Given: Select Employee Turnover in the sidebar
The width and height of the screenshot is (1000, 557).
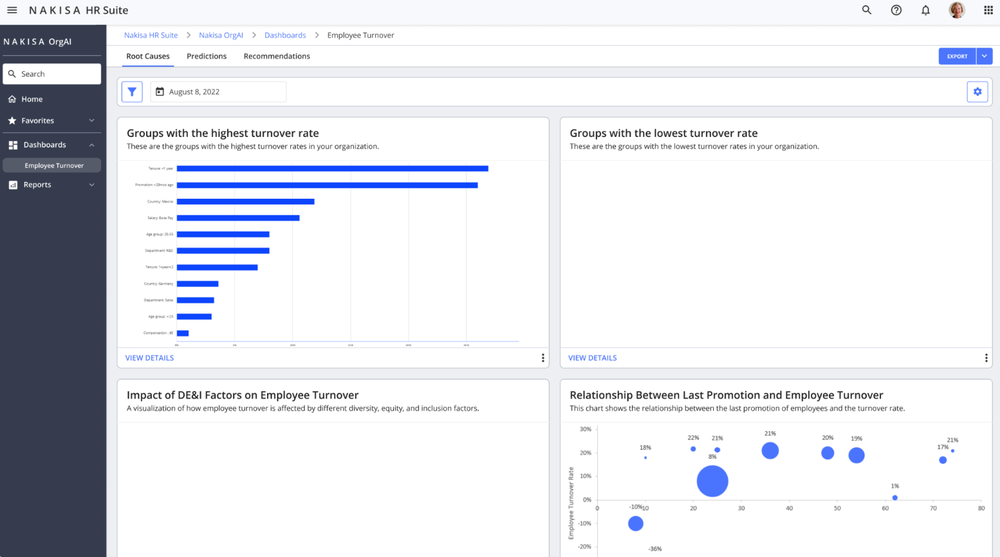Looking at the screenshot, I should click(52, 165).
